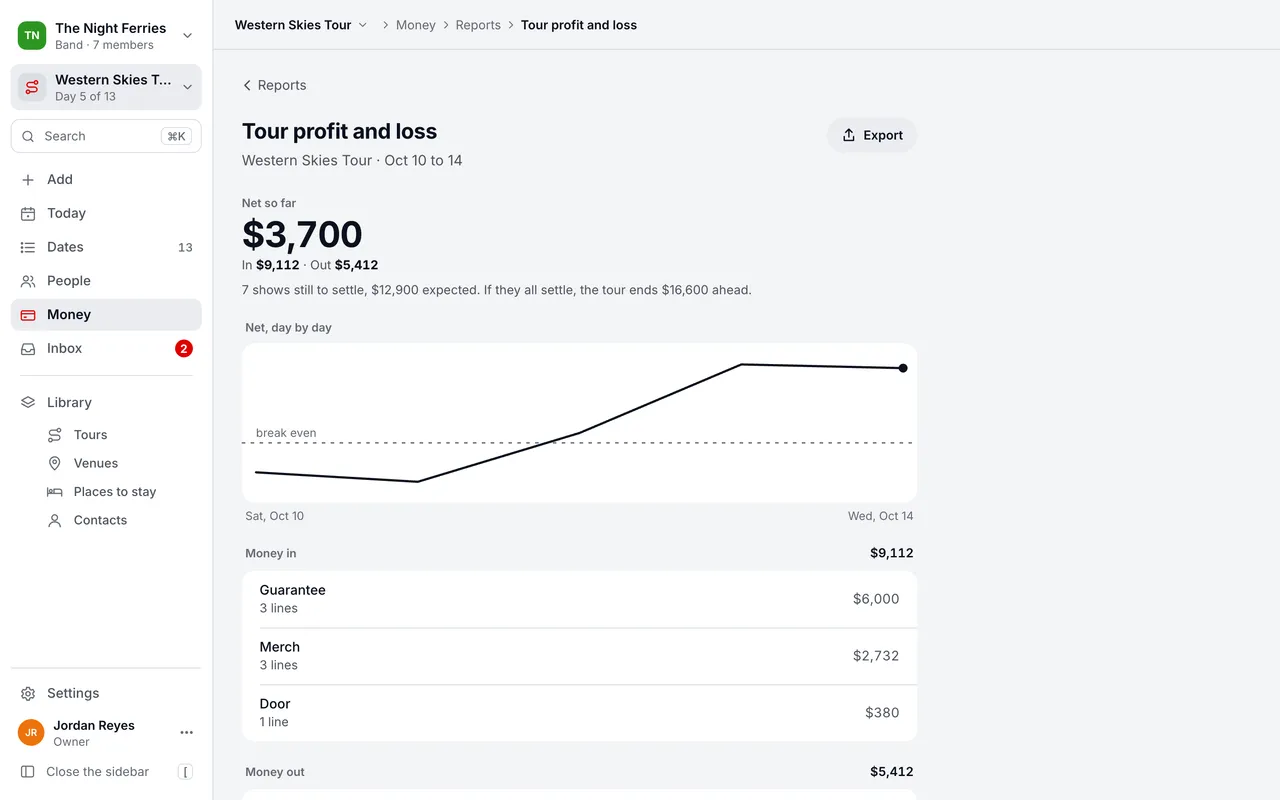Open Western Skies Tour breadcrumb dropdown
This screenshot has height=800, width=1280.
pos(301,25)
